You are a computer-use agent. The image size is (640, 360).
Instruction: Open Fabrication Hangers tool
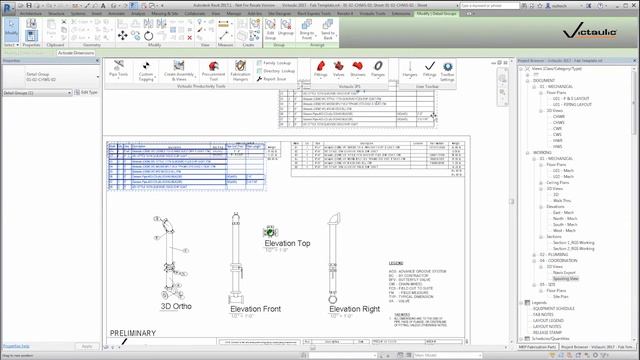pos(240,71)
